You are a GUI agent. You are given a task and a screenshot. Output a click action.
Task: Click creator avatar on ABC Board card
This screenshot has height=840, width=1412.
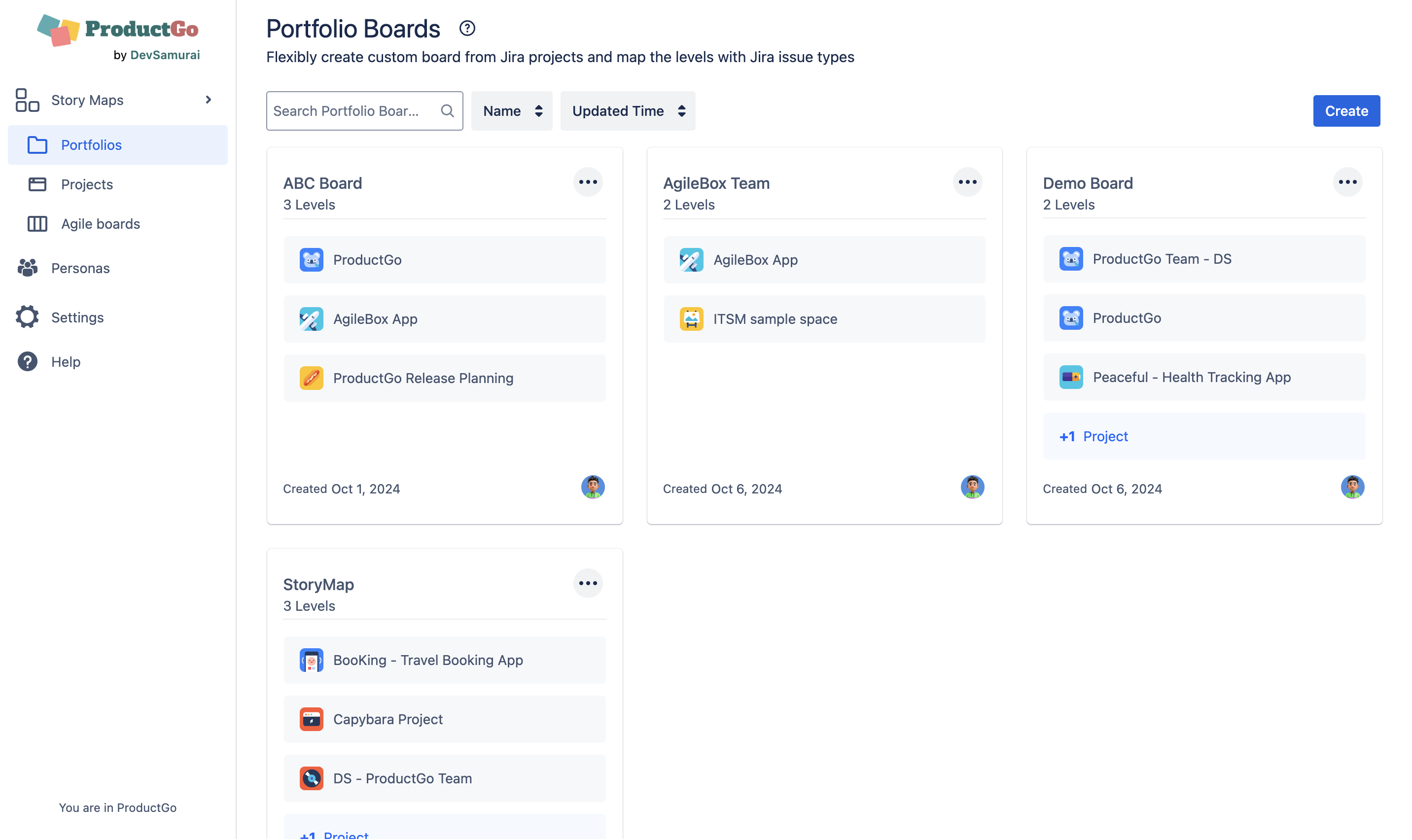pos(593,487)
